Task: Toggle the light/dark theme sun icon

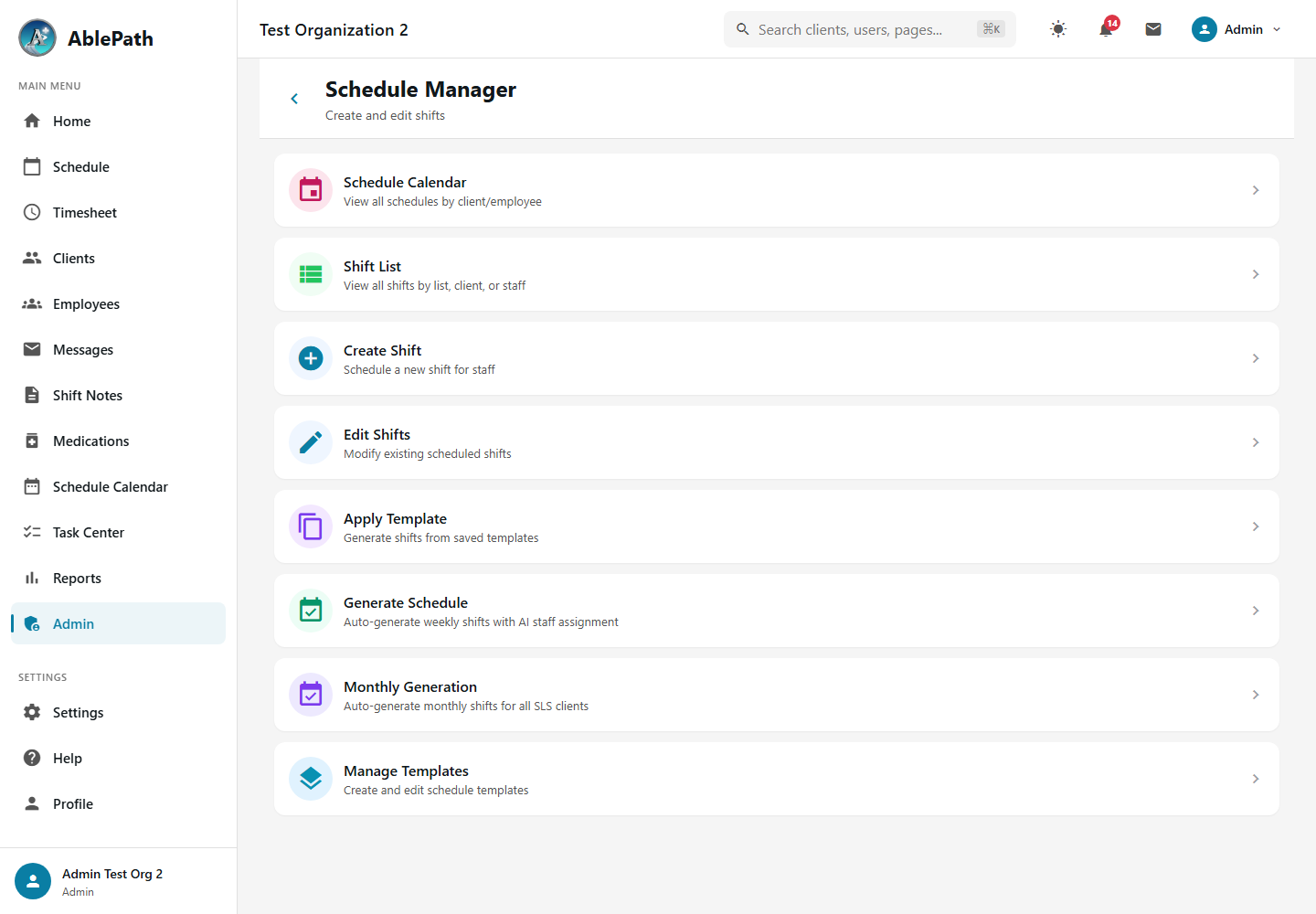Action: (1058, 29)
